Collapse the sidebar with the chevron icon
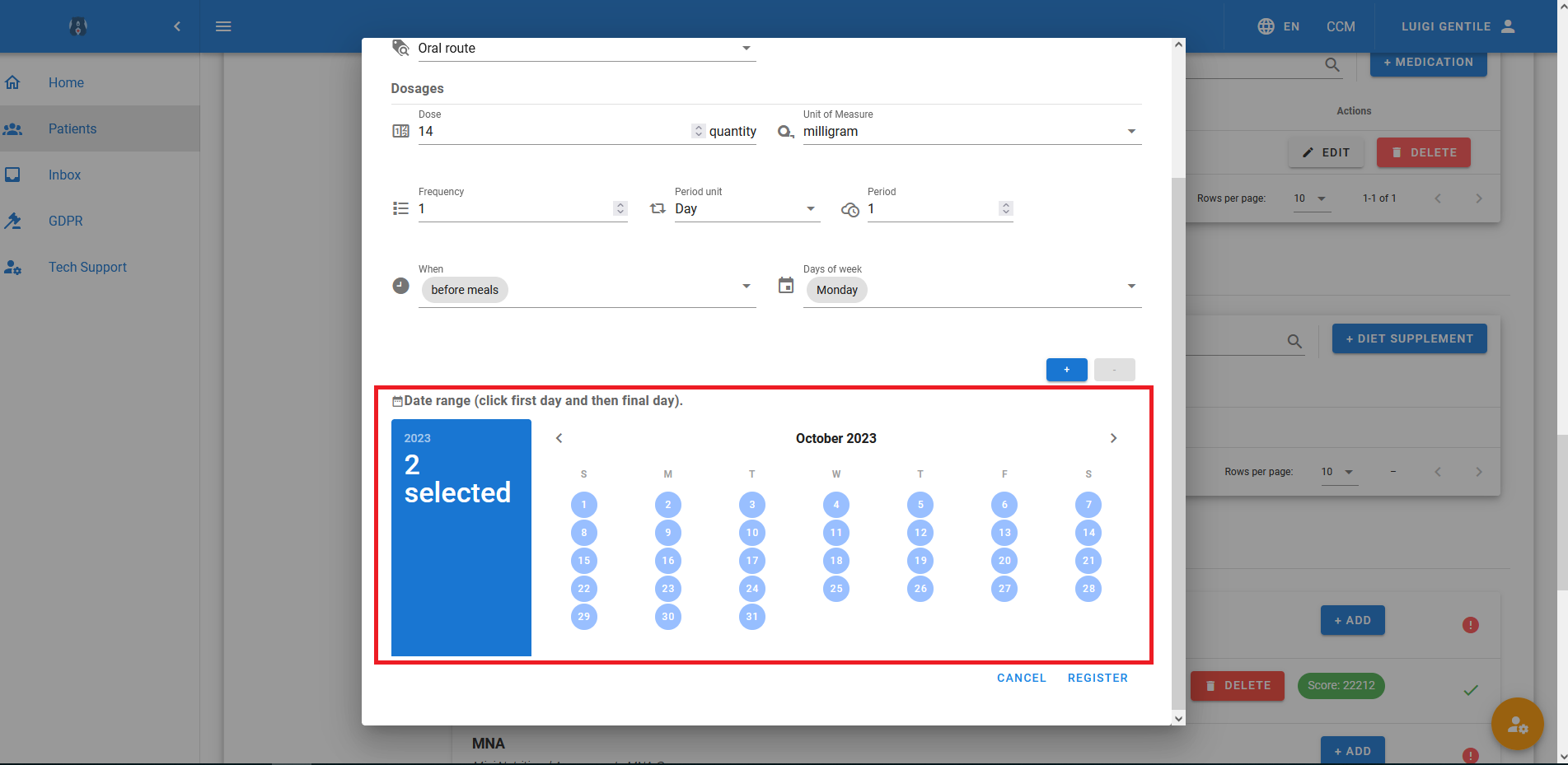 pos(177,26)
